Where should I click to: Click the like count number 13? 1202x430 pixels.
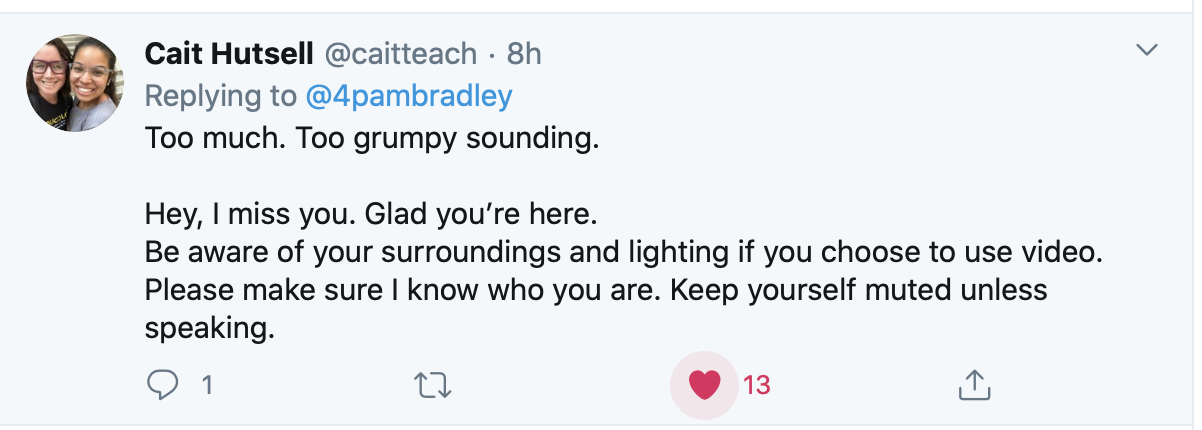pos(757,384)
